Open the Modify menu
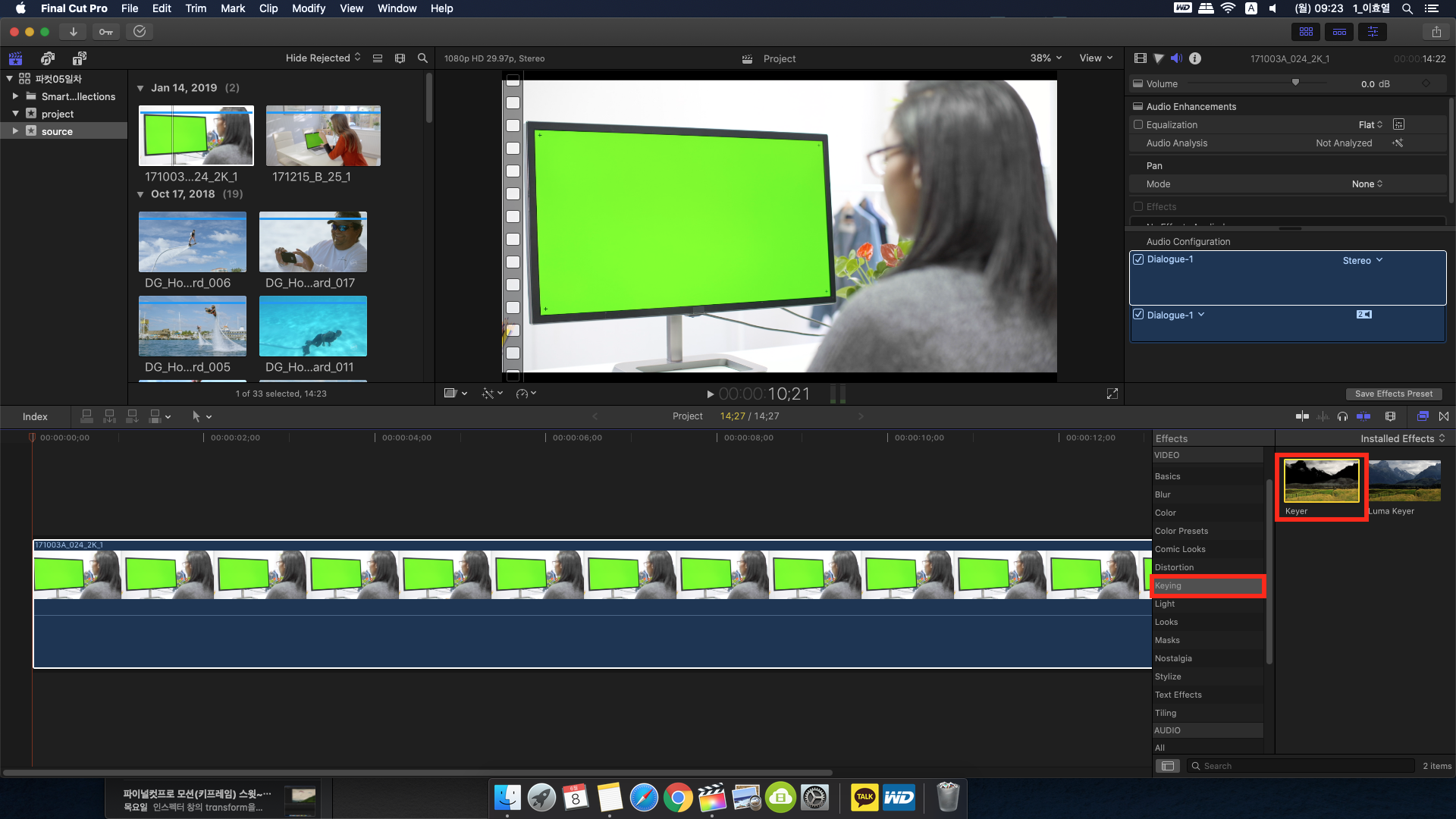This screenshot has height=819, width=1456. pos(308,8)
